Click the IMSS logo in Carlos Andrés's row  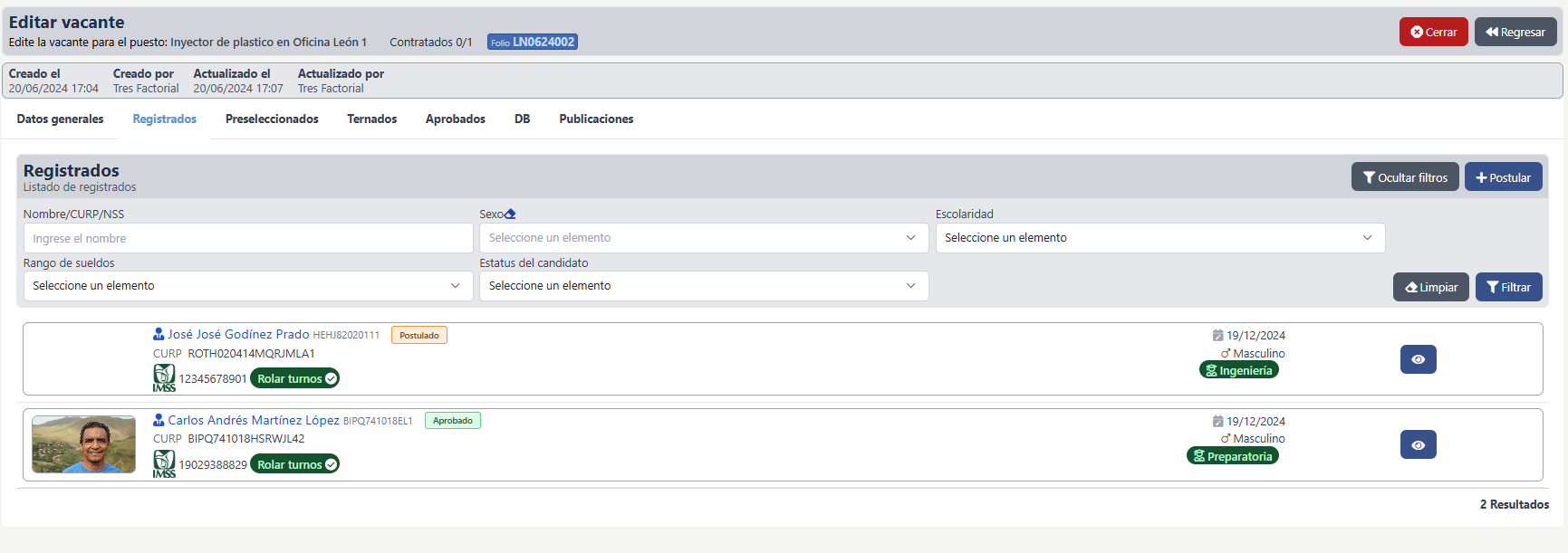tap(164, 463)
